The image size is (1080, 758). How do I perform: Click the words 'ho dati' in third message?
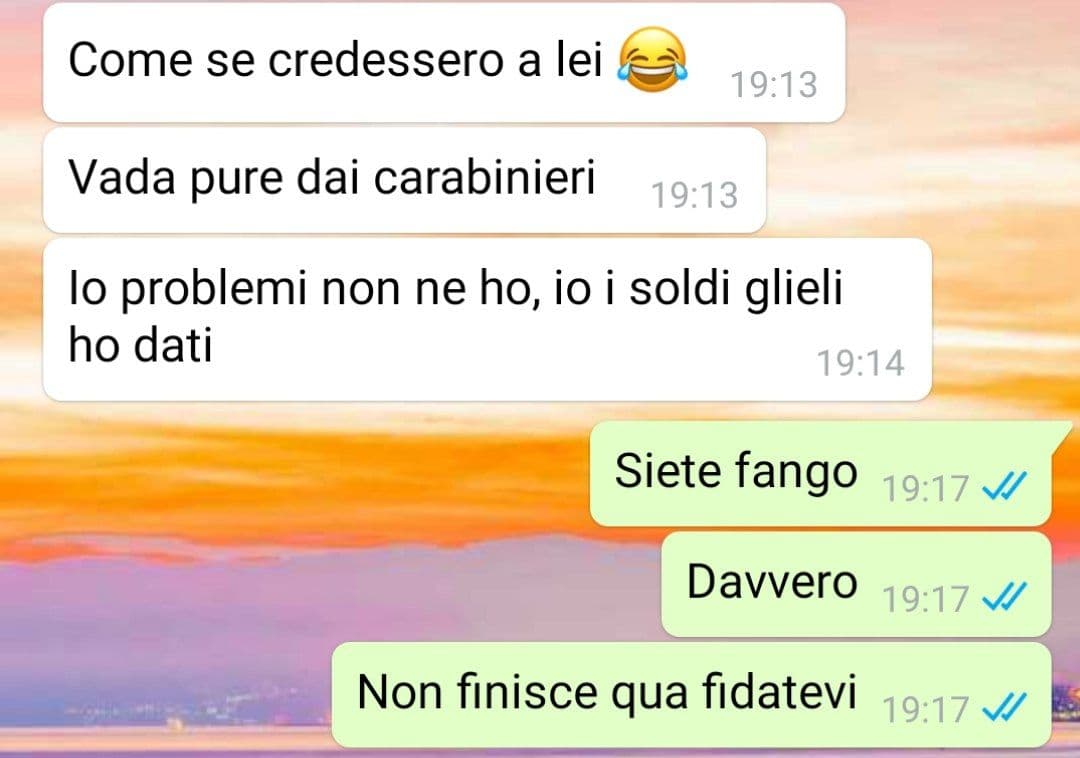pyautogui.click(x=140, y=344)
